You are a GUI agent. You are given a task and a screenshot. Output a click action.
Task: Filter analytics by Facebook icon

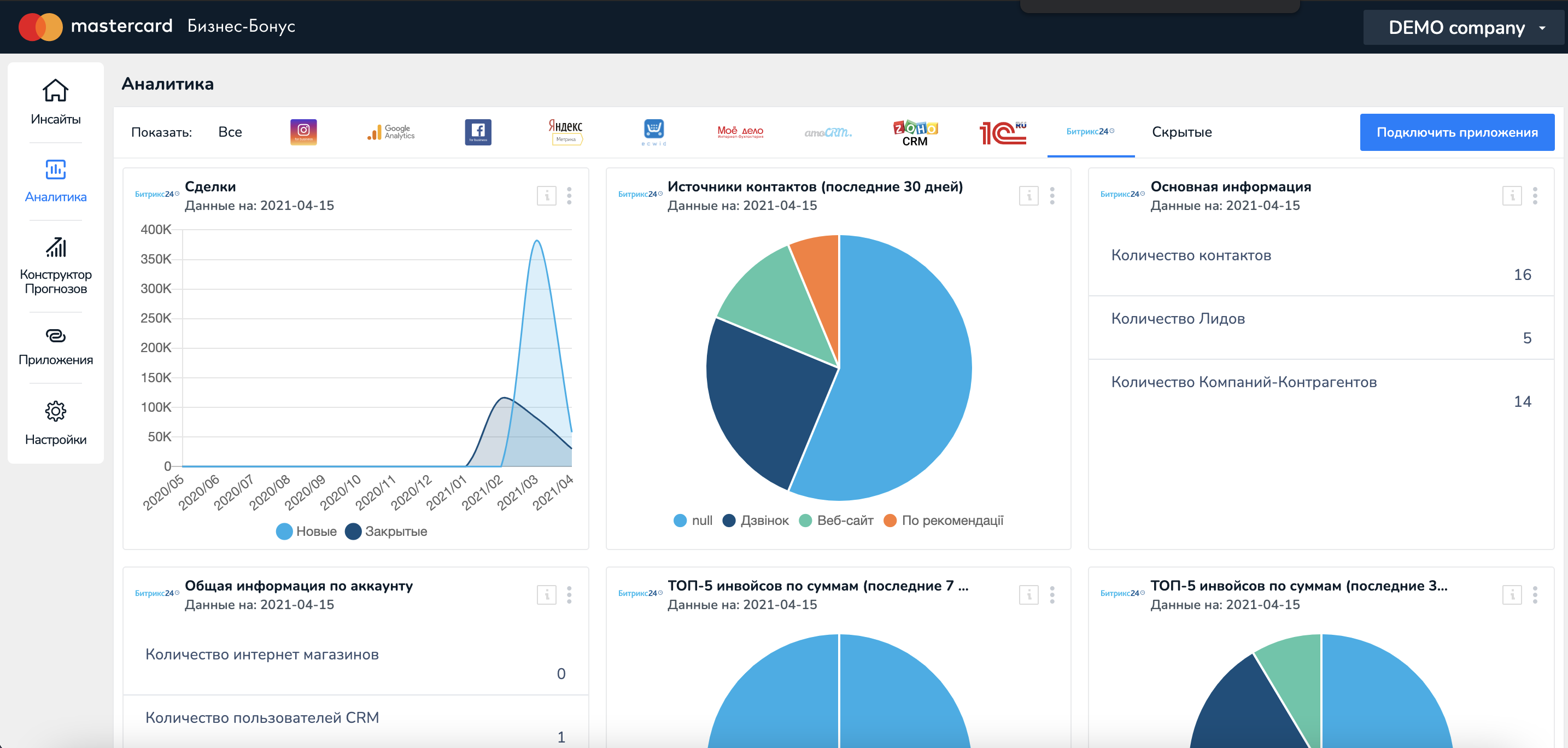(478, 132)
